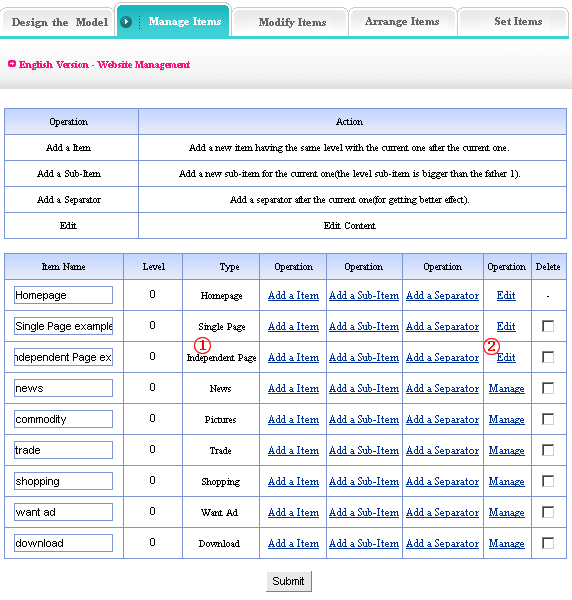Mark want ad for deletion

point(548,512)
